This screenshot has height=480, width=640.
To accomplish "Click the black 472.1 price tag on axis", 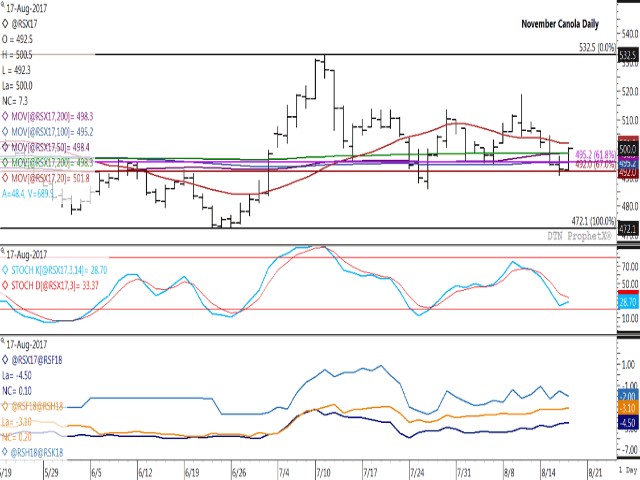I will (x=627, y=229).
